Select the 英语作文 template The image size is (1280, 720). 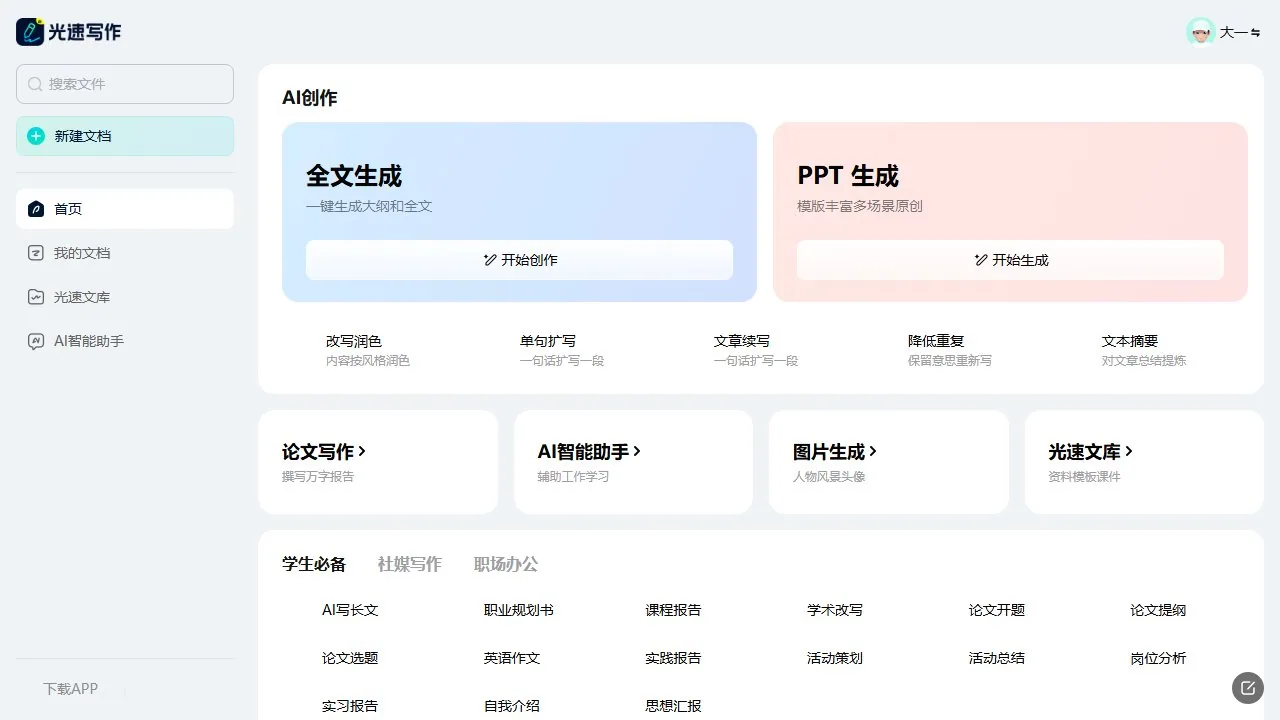point(512,658)
